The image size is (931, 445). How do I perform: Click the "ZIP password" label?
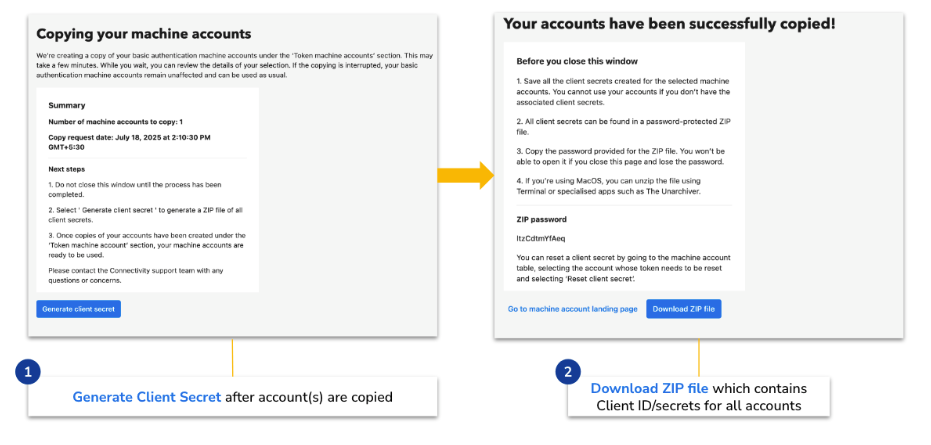pyautogui.click(x=541, y=219)
